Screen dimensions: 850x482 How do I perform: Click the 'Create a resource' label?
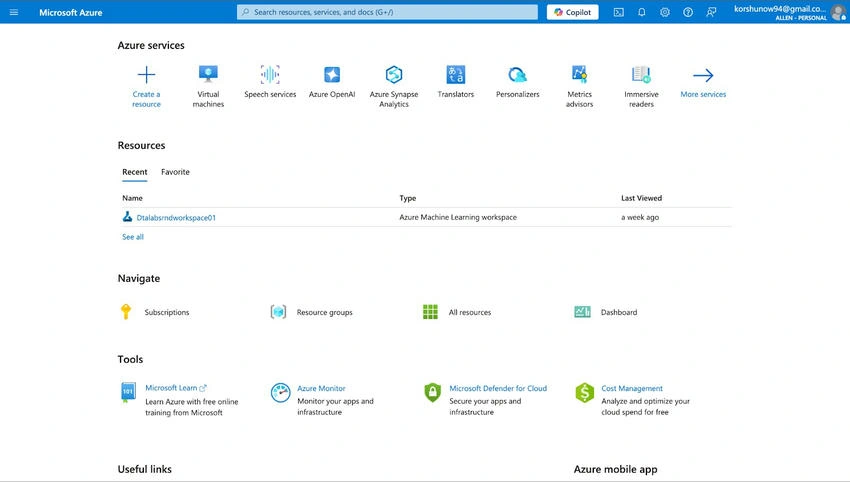click(146, 99)
